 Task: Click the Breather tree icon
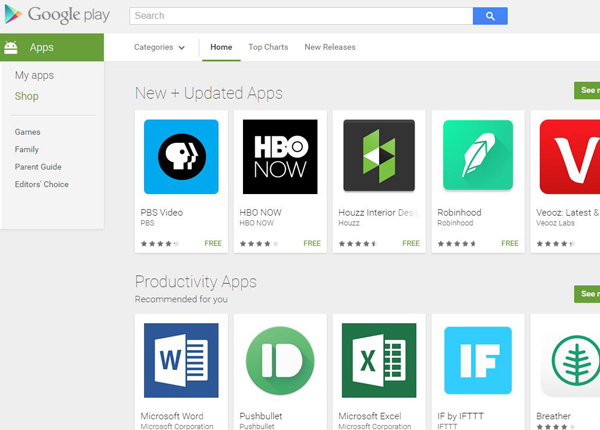[x=572, y=361]
